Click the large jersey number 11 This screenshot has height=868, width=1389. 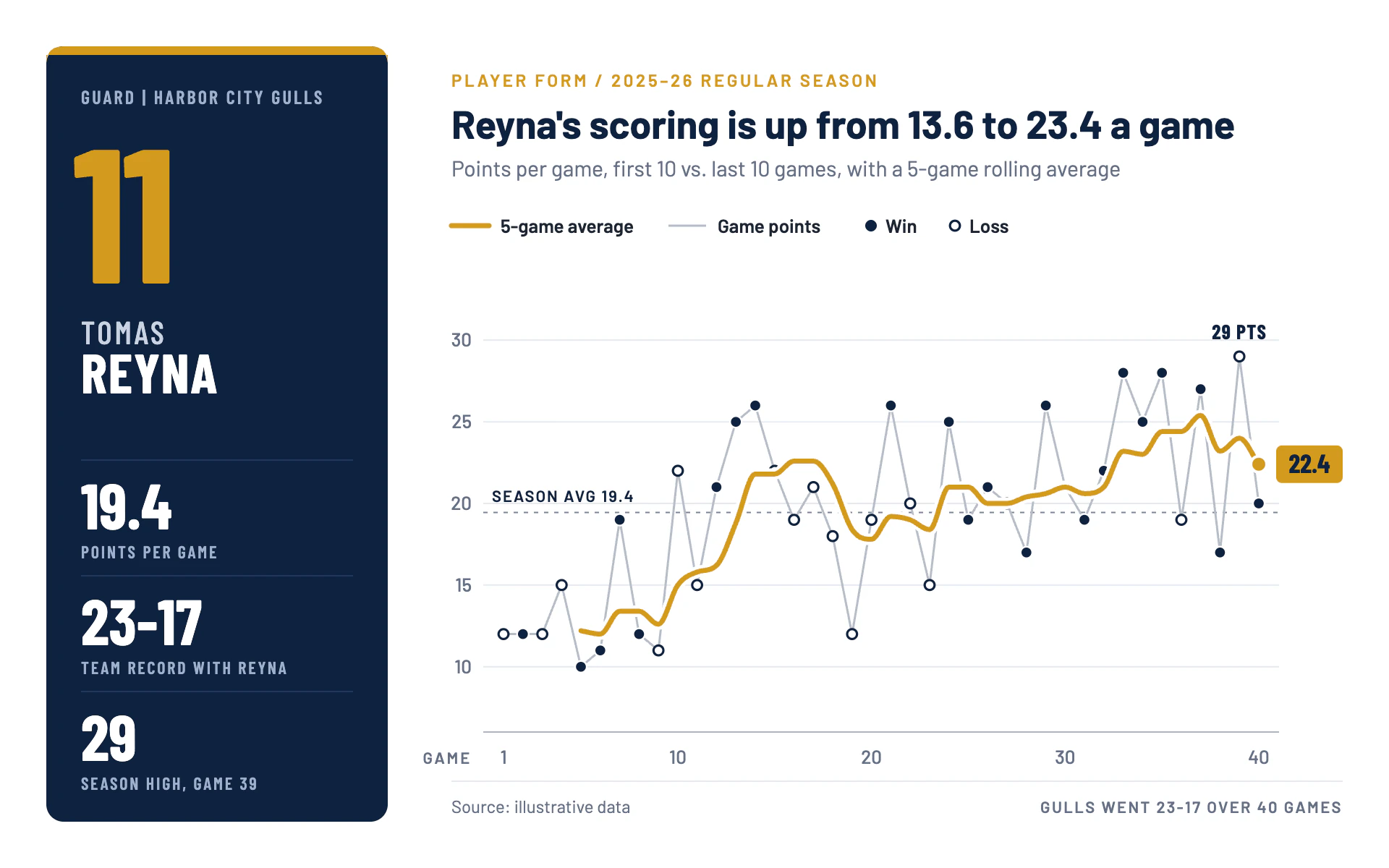point(123,216)
